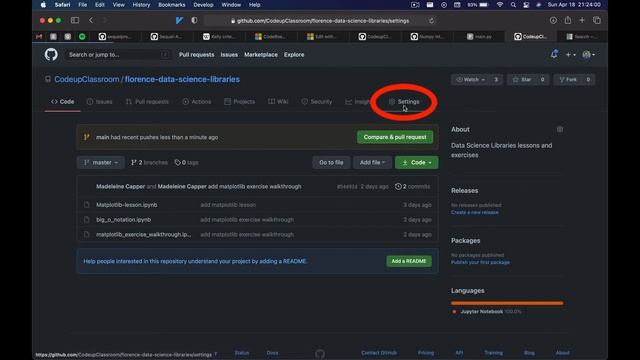Expand the green Code dropdown
Viewport: 640px width, 360px height.
[x=416, y=162]
